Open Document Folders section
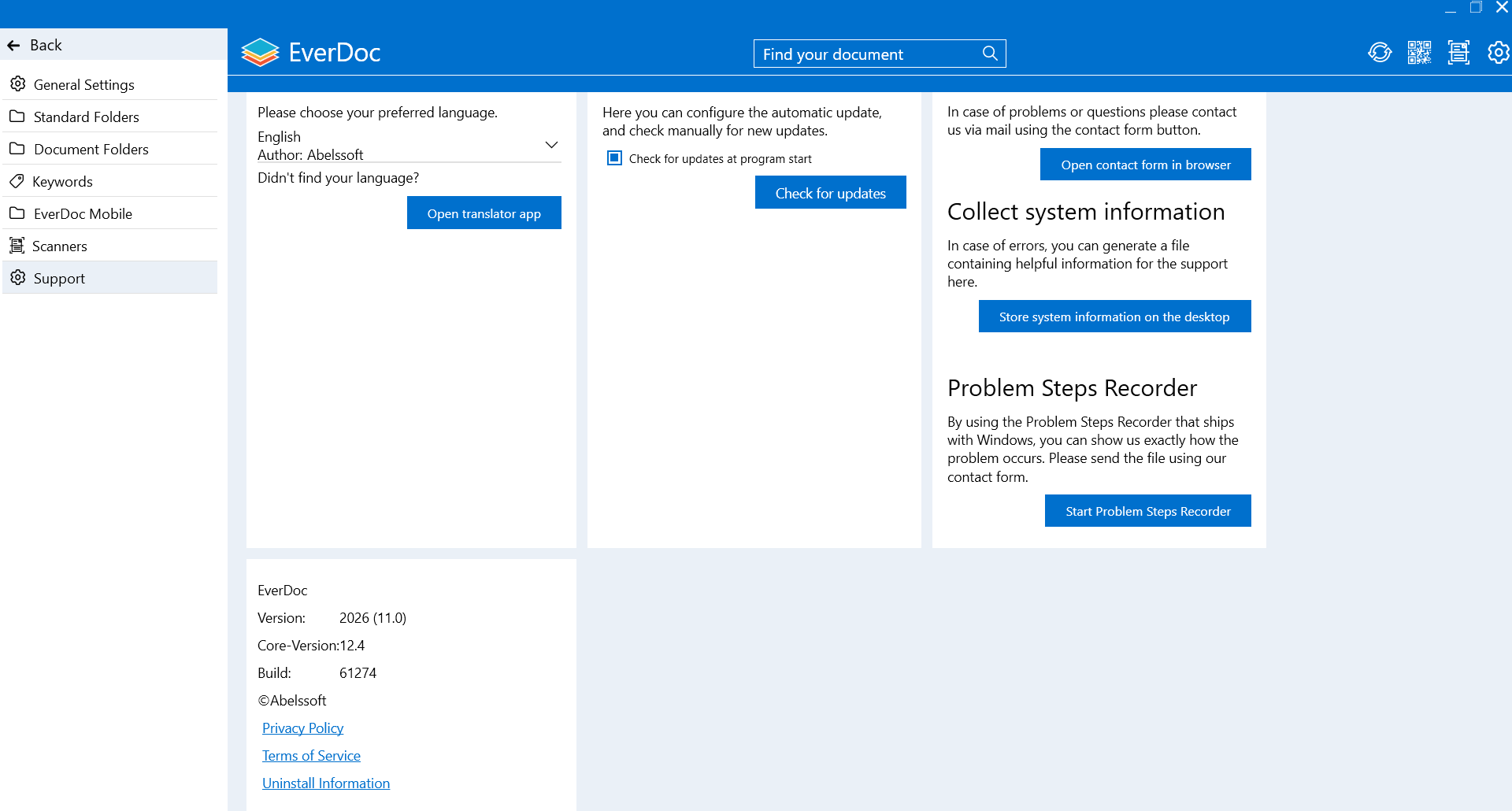 pos(110,149)
